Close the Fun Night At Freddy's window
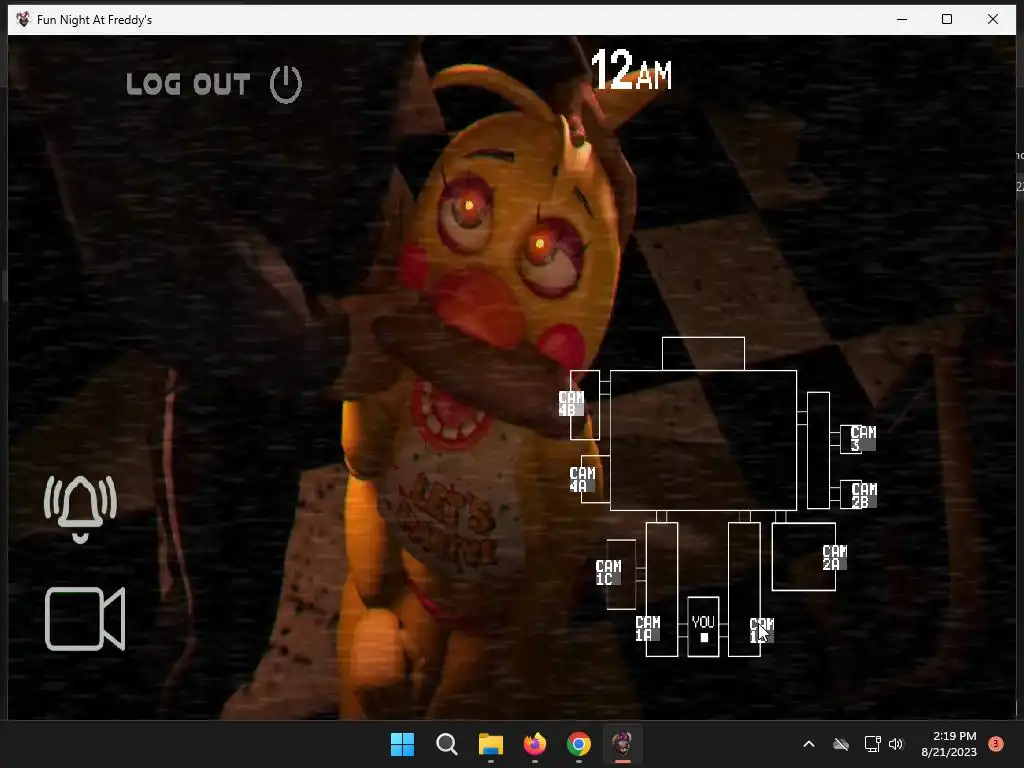 [x=993, y=20]
